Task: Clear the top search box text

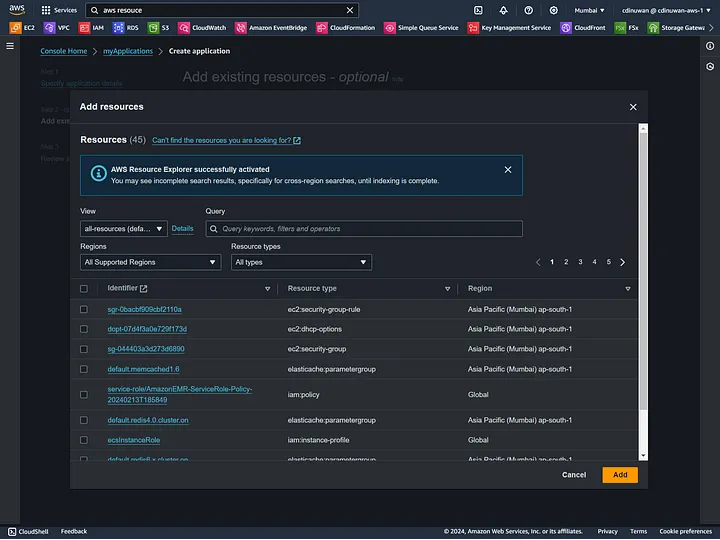Action: [350, 10]
